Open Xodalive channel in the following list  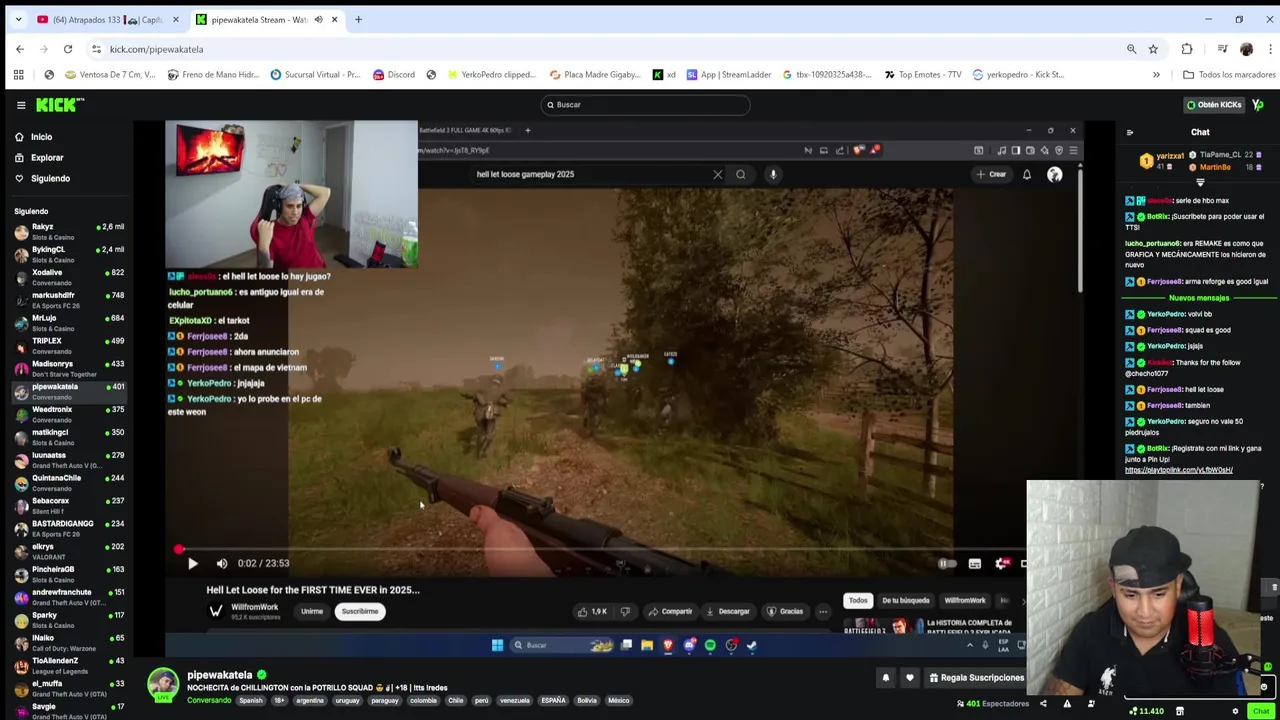point(68,277)
